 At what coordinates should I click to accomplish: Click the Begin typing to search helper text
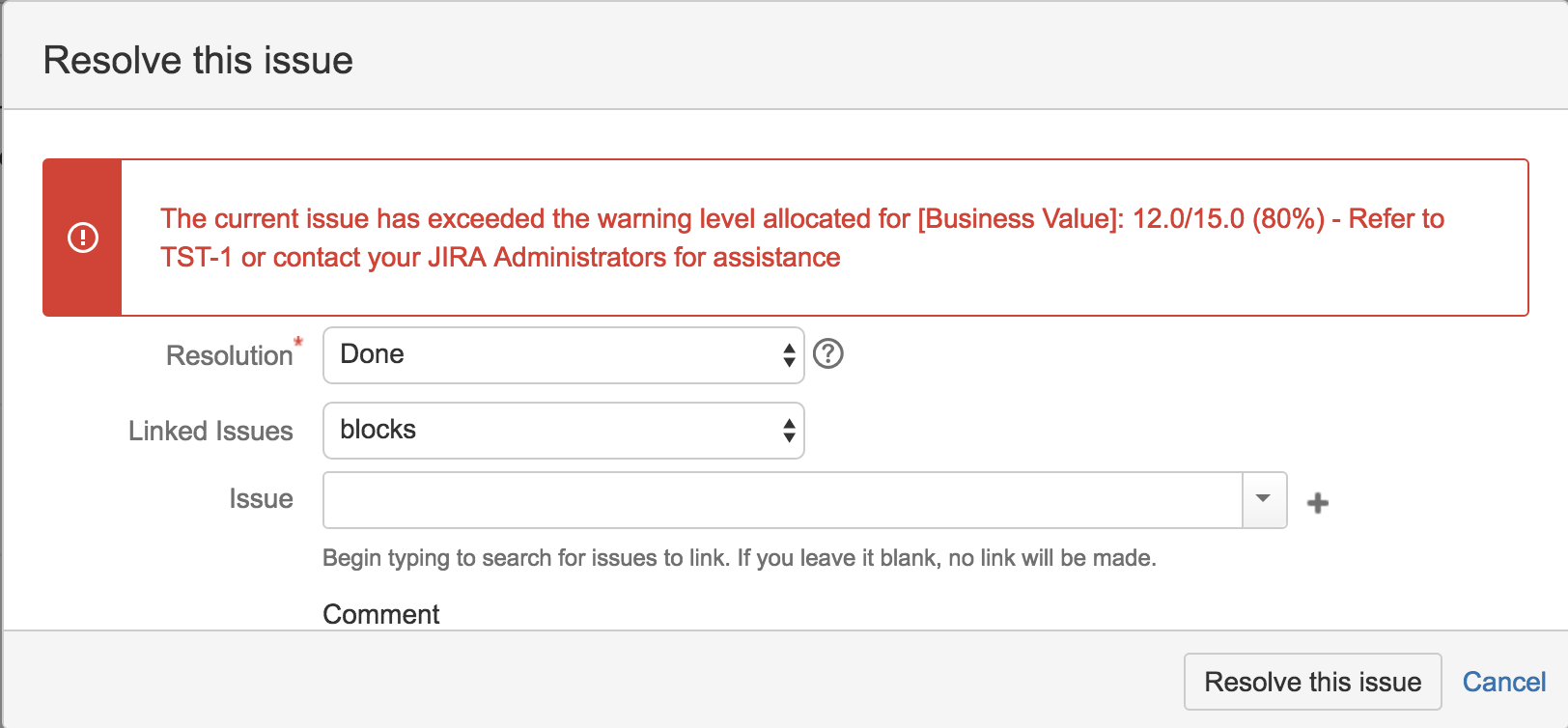click(x=739, y=558)
